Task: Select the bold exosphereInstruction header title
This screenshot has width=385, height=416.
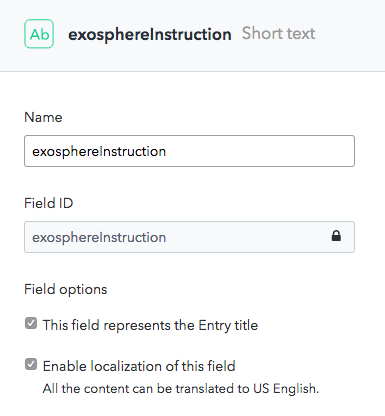Action: pyautogui.click(x=150, y=35)
